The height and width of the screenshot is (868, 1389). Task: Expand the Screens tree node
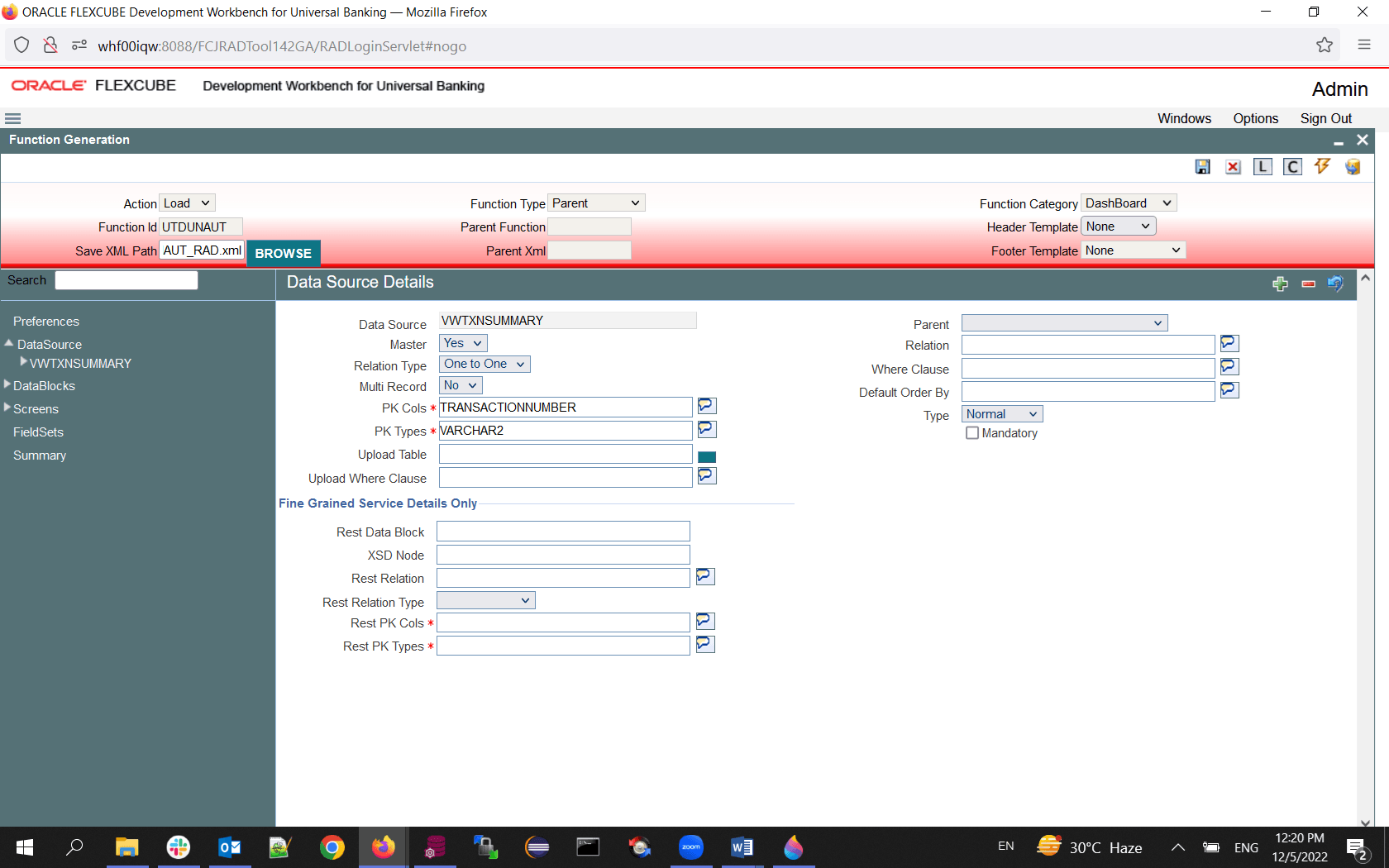pyautogui.click(x=7, y=408)
